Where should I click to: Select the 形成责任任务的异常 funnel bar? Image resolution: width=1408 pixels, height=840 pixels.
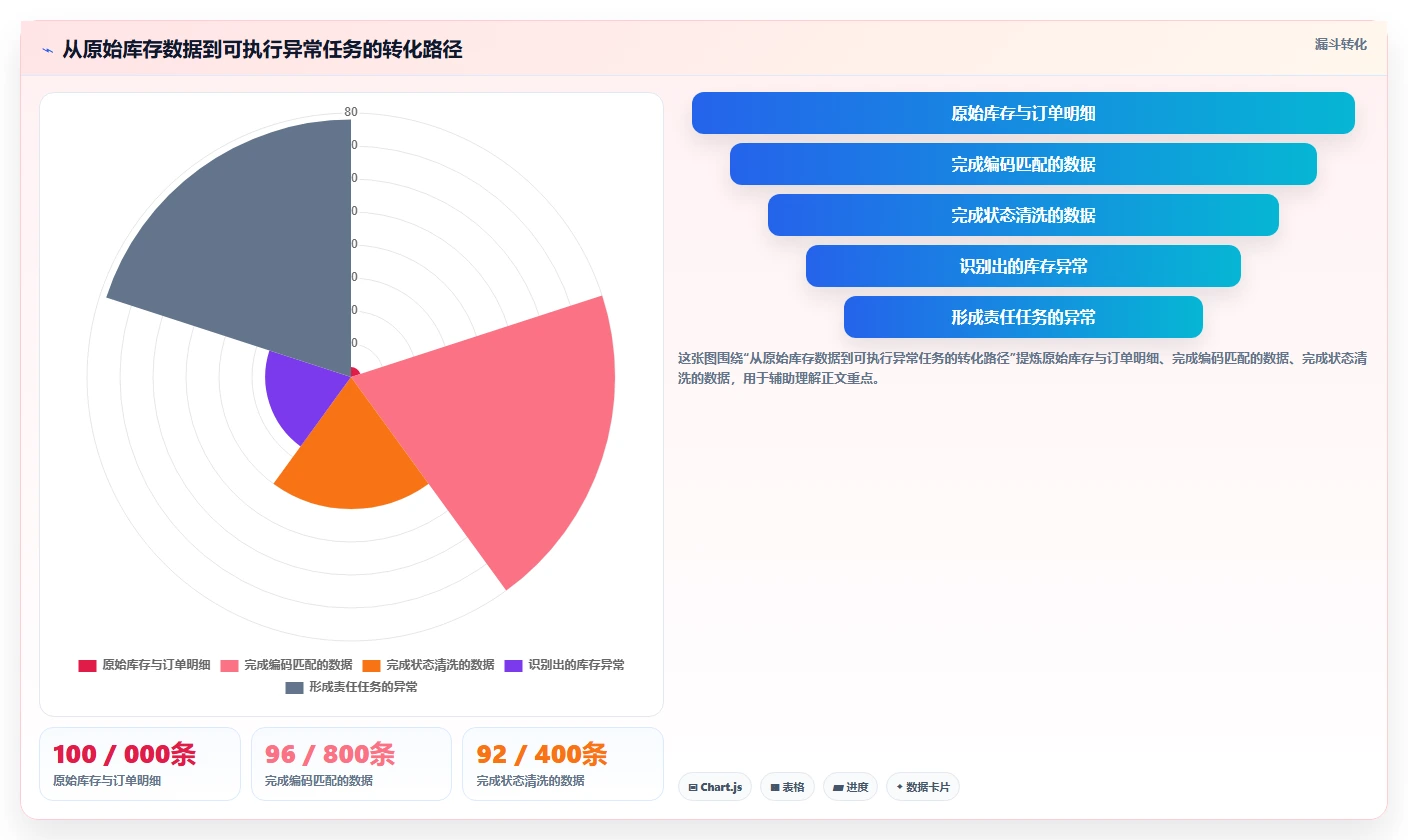(1023, 317)
